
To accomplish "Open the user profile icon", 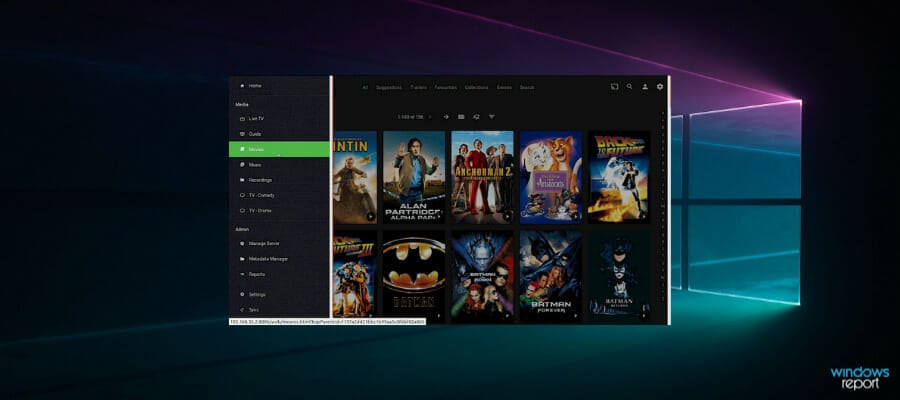I will (645, 87).
